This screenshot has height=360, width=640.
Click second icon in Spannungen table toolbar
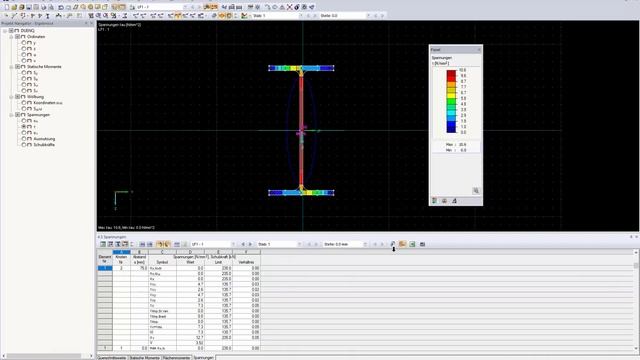(x=110, y=244)
